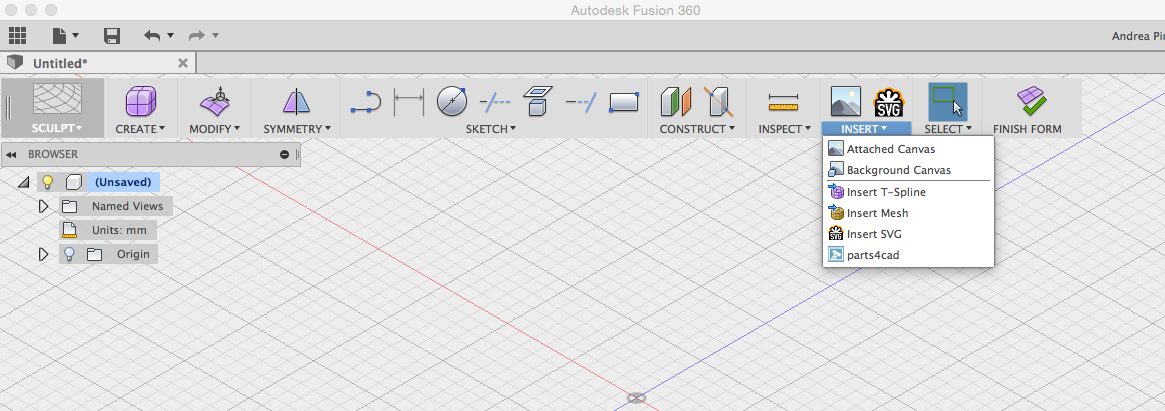Click the Undo arrow
Screen dimensions: 1165x411
[152, 36]
